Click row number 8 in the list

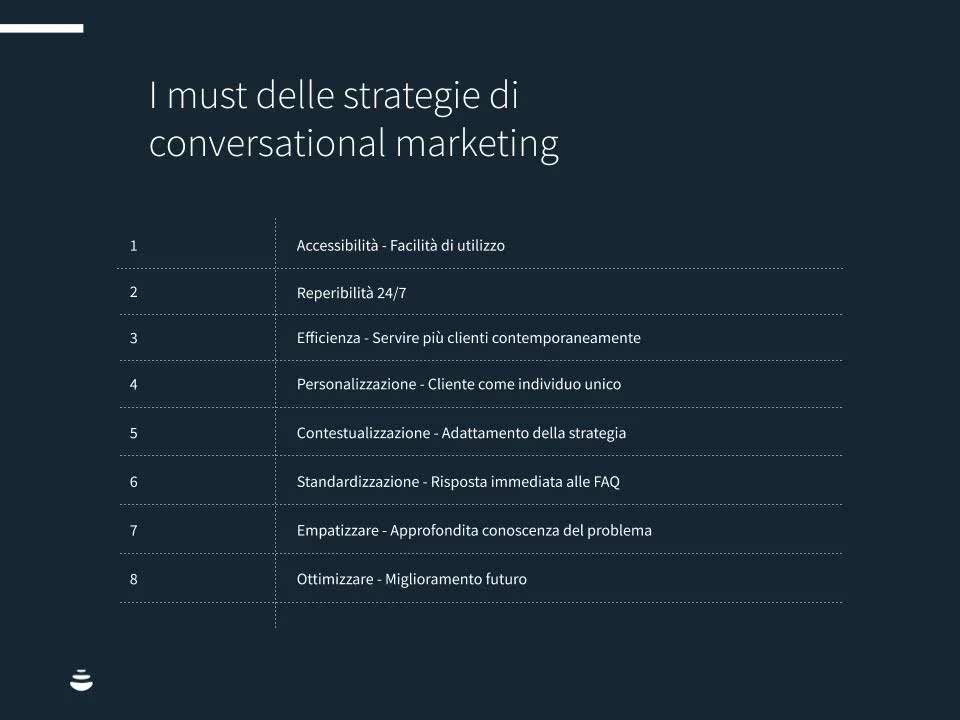point(133,579)
